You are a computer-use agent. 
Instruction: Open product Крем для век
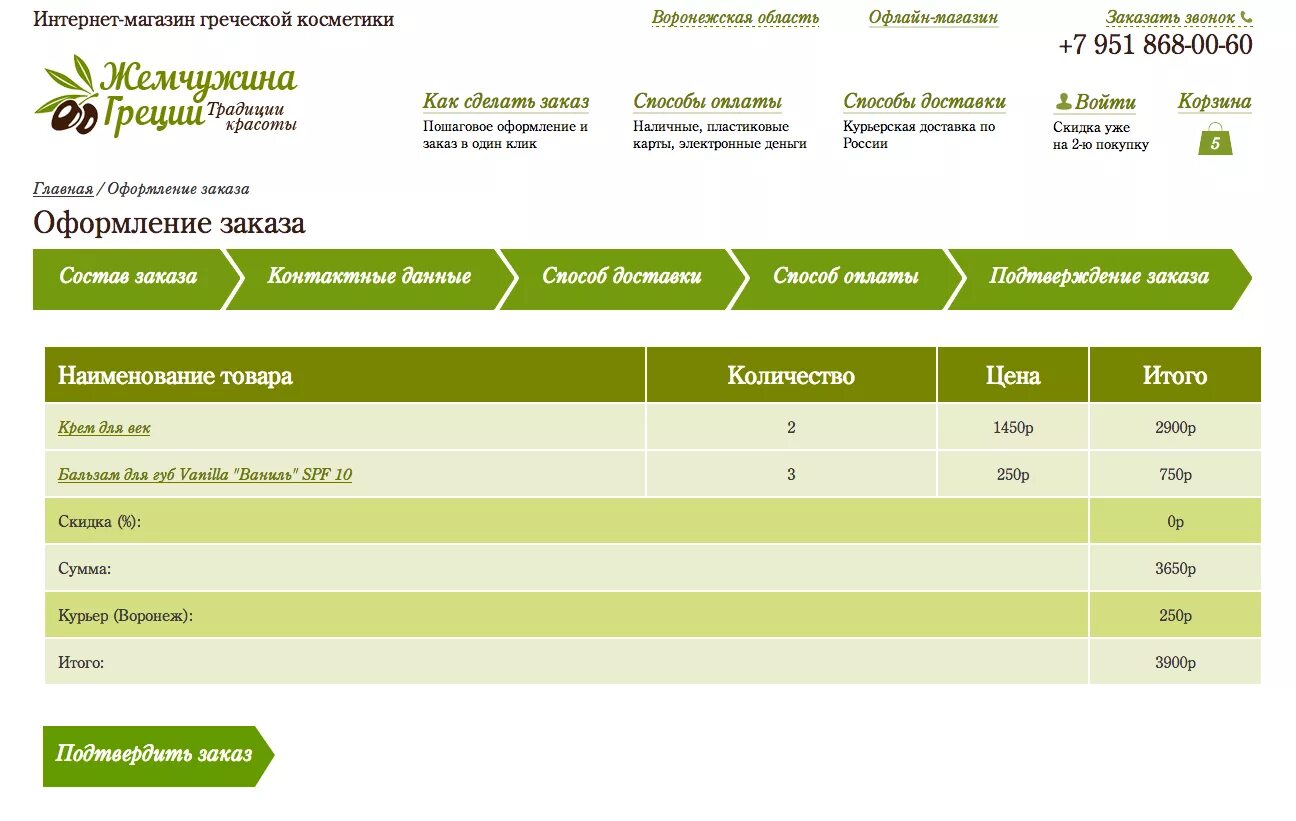point(104,428)
